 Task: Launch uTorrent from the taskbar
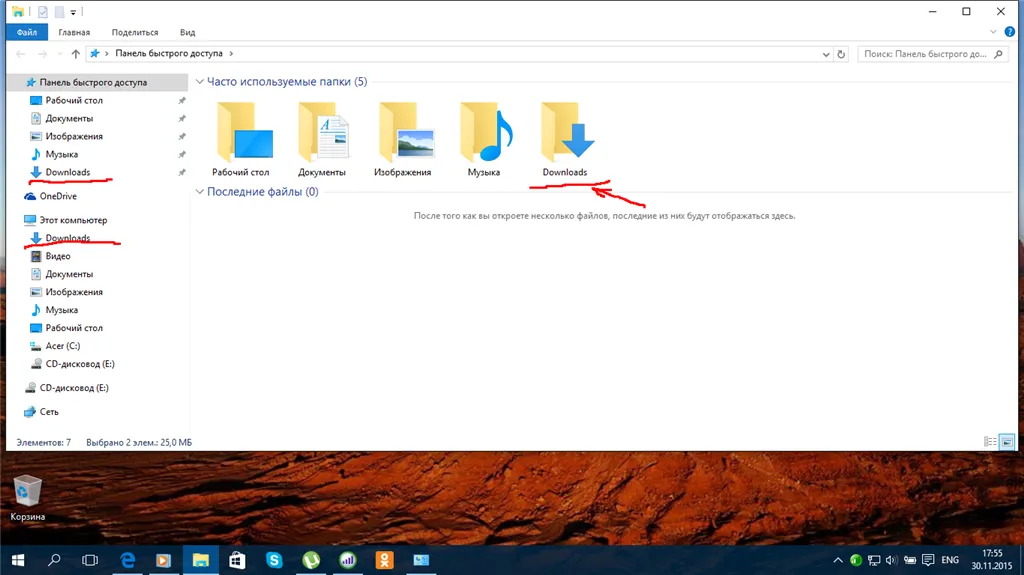click(x=312, y=560)
